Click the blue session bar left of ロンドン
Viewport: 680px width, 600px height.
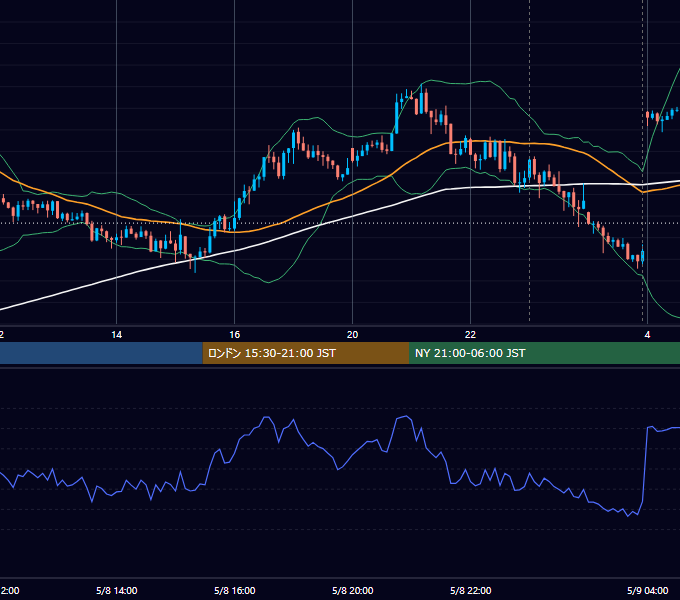pos(101,353)
